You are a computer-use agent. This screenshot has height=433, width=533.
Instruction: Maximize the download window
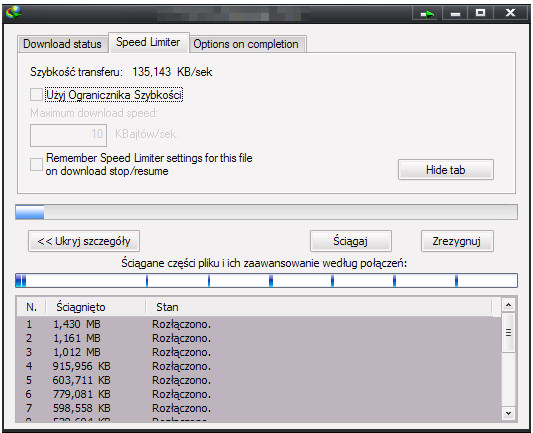(x=480, y=14)
